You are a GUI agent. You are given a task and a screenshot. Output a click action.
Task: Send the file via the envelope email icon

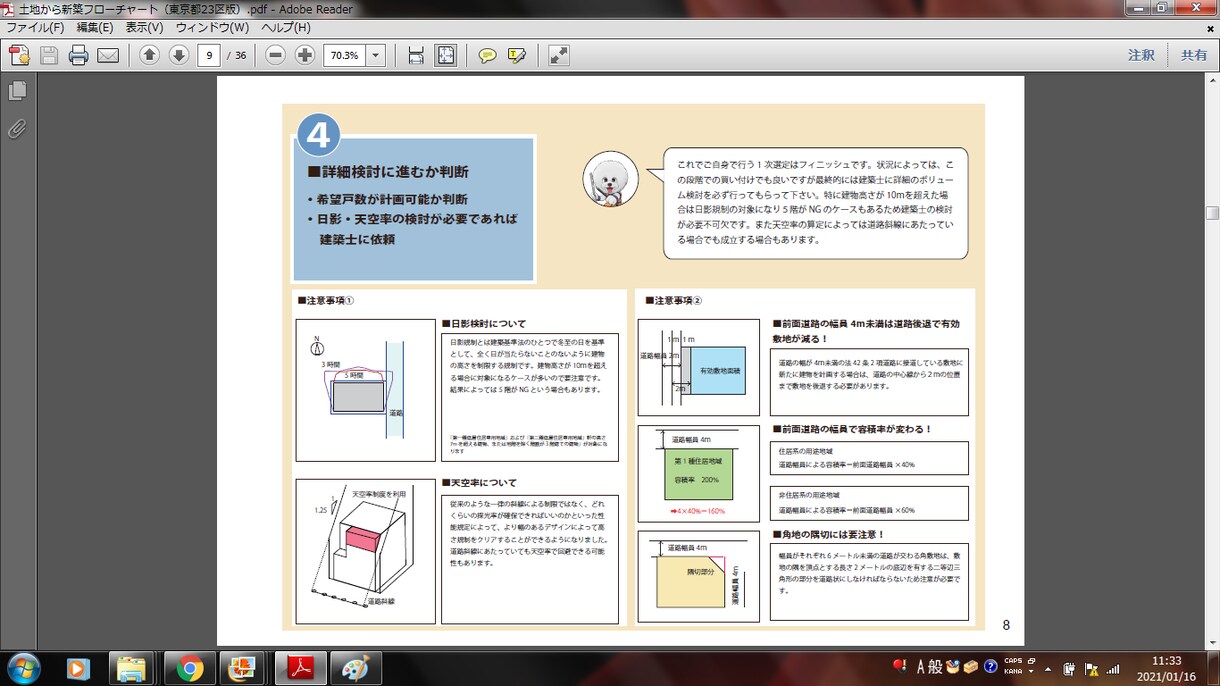pyautogui.click(x=108, y=55)
